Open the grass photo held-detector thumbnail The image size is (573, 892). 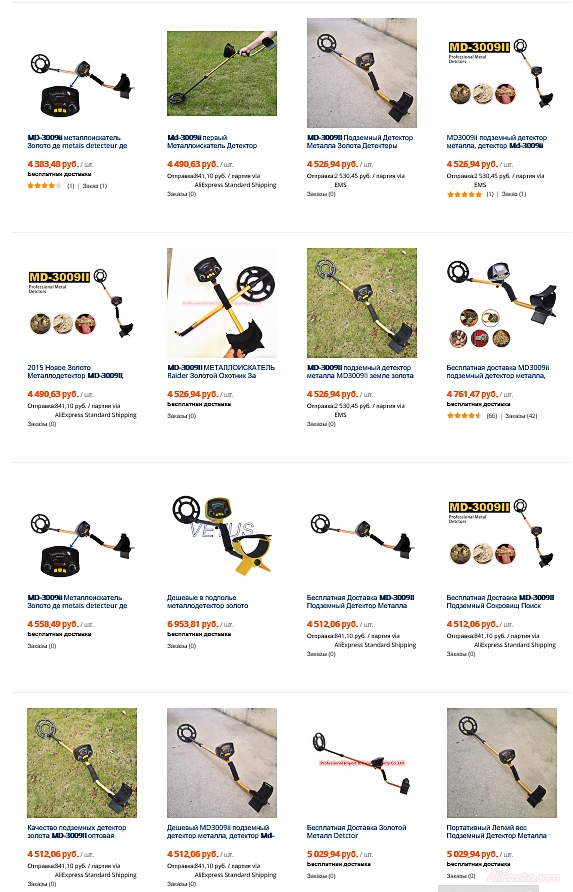point(221,73)
